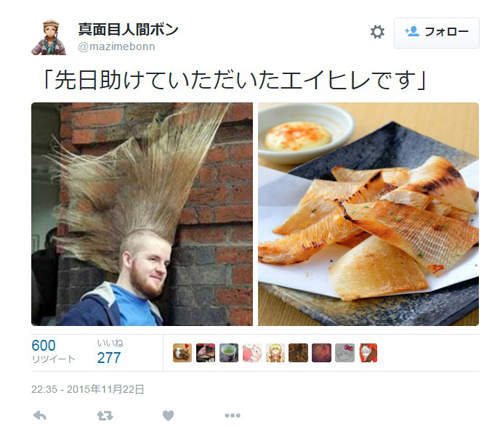View the 277 likes list
Screen dimensions: 500x432
(x=110, y=351)
